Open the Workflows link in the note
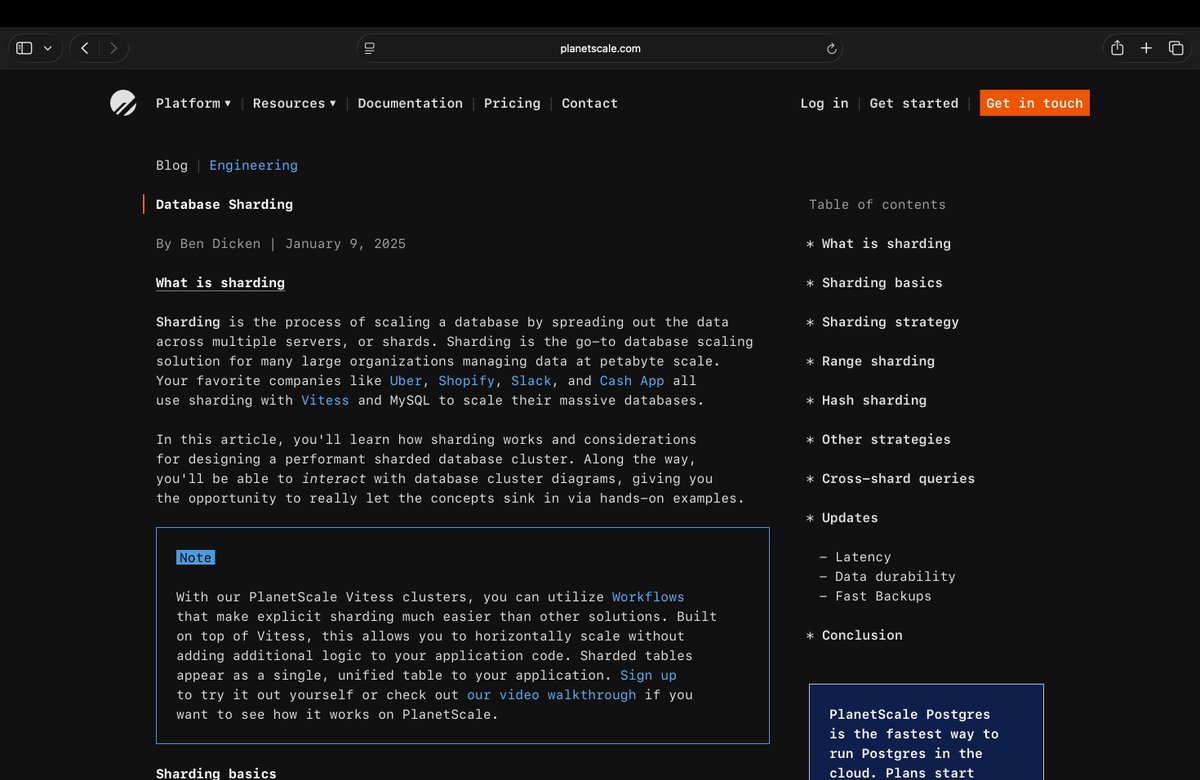The image size is (1200, 780). 648,597
